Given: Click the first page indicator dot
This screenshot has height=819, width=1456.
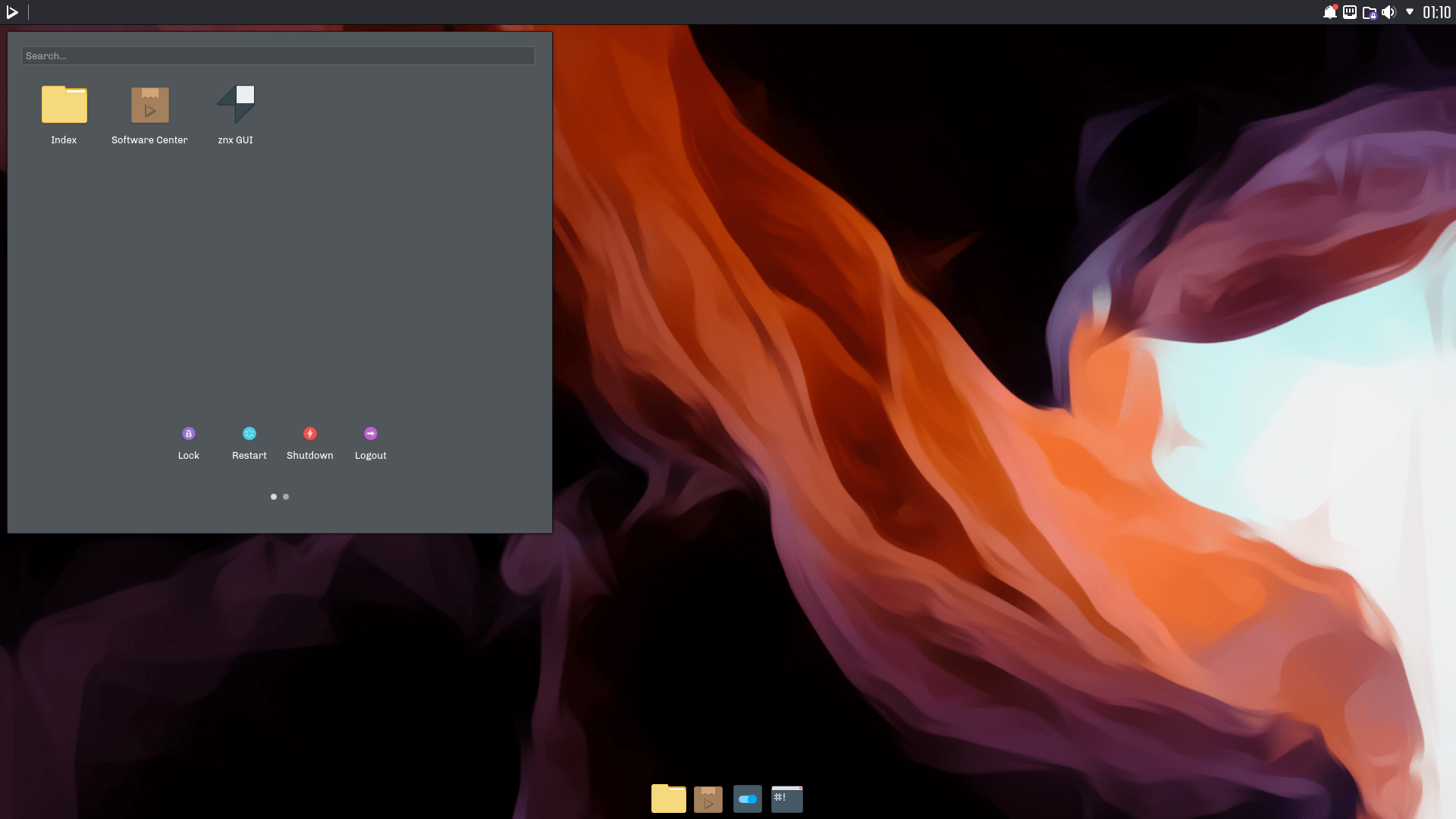Looking at the screenshot, I should pos(274,495).
